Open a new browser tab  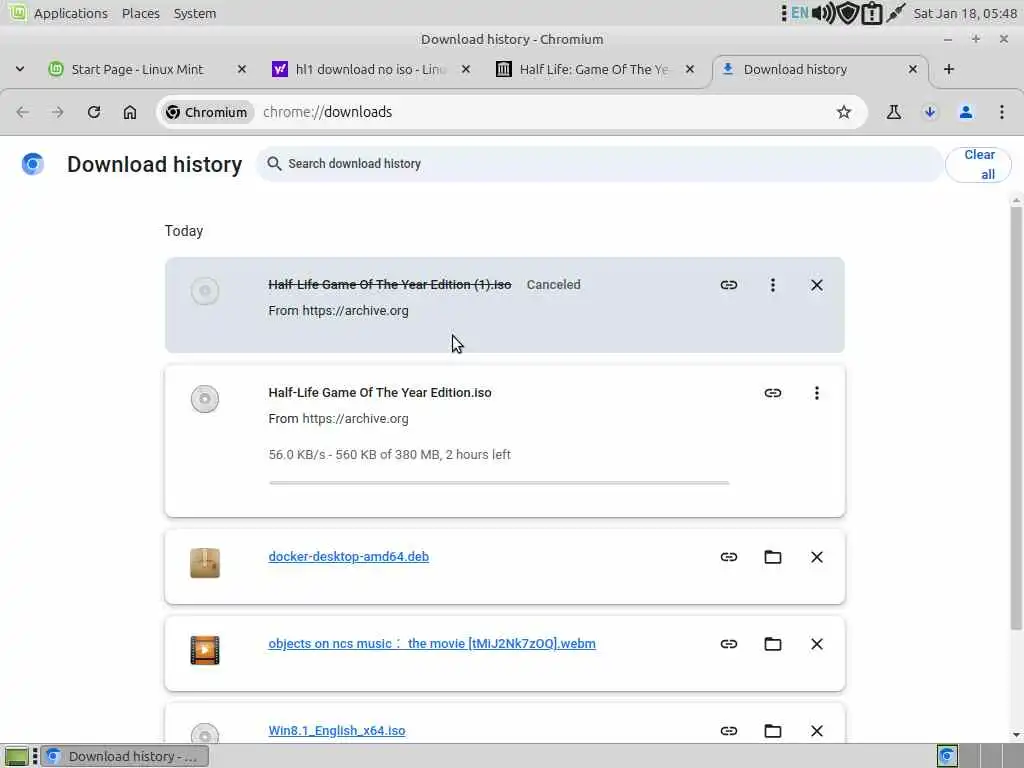949,69
